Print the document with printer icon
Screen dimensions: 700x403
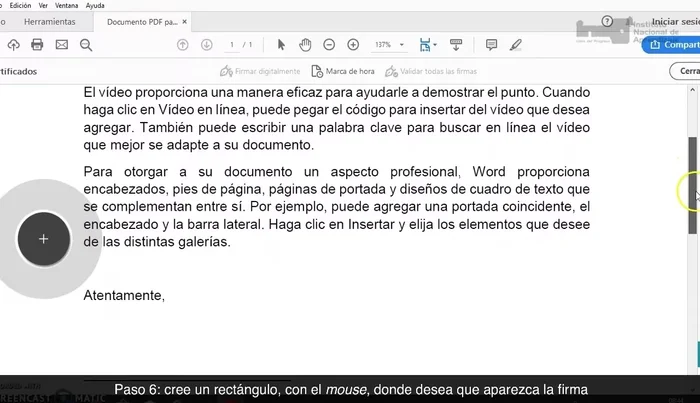point(37,45)
